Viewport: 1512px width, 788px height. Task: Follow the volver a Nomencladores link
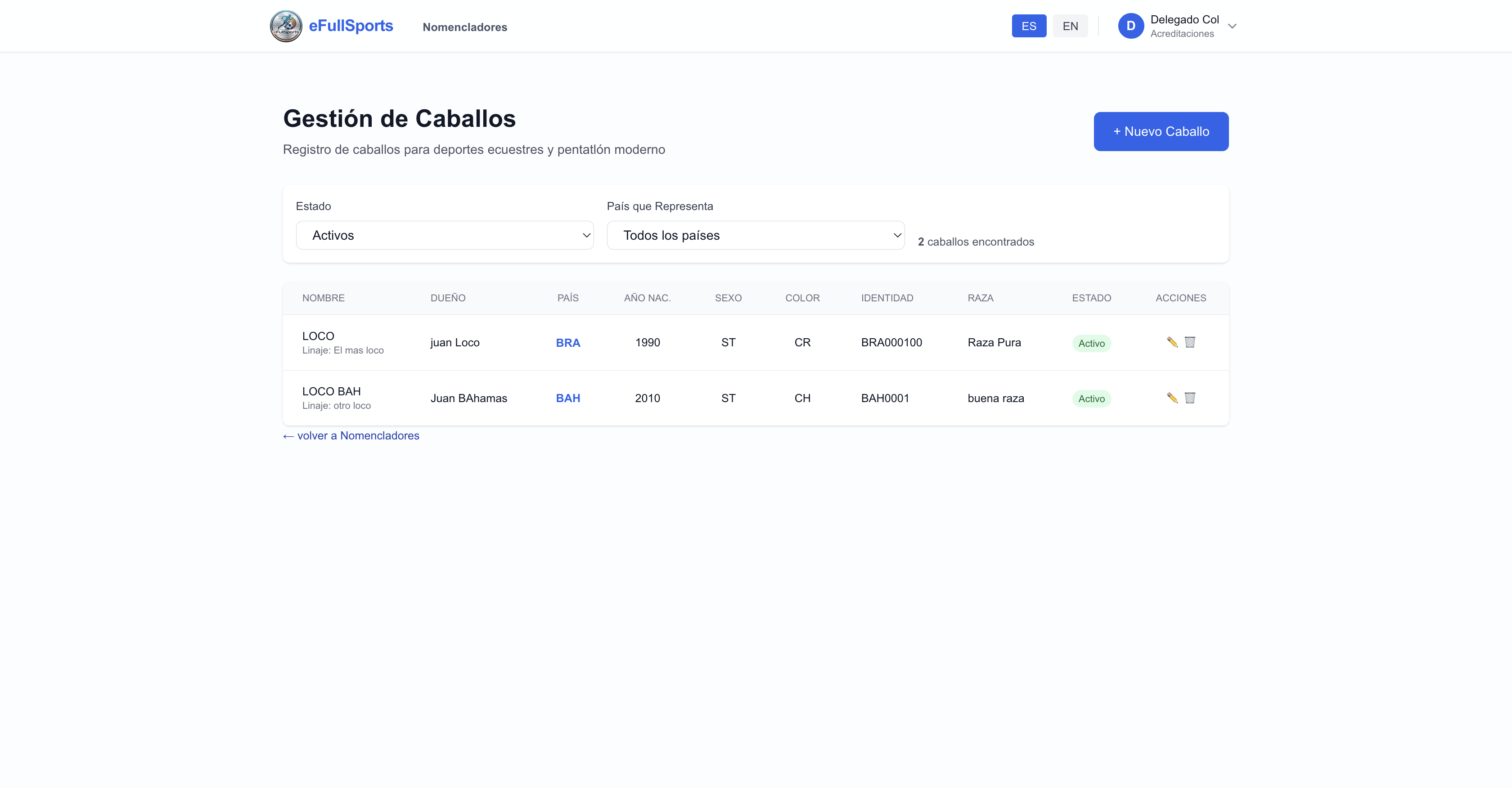pyautogui.click(x=351, y=435)
